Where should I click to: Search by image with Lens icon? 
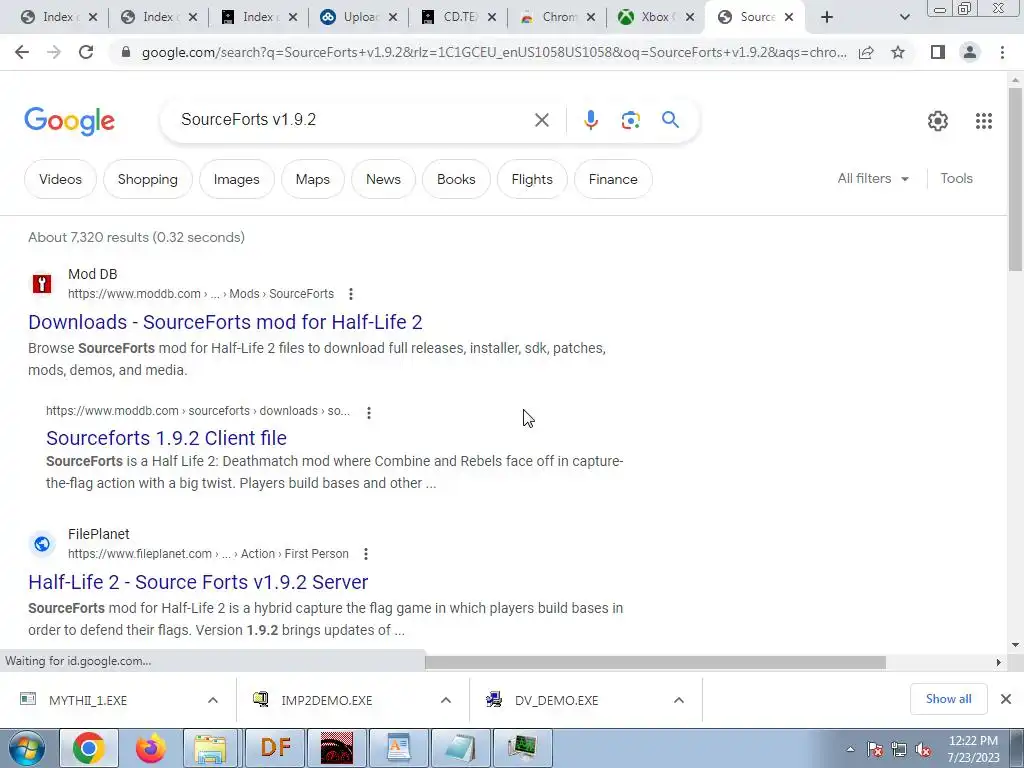click(x=630, y=120)
